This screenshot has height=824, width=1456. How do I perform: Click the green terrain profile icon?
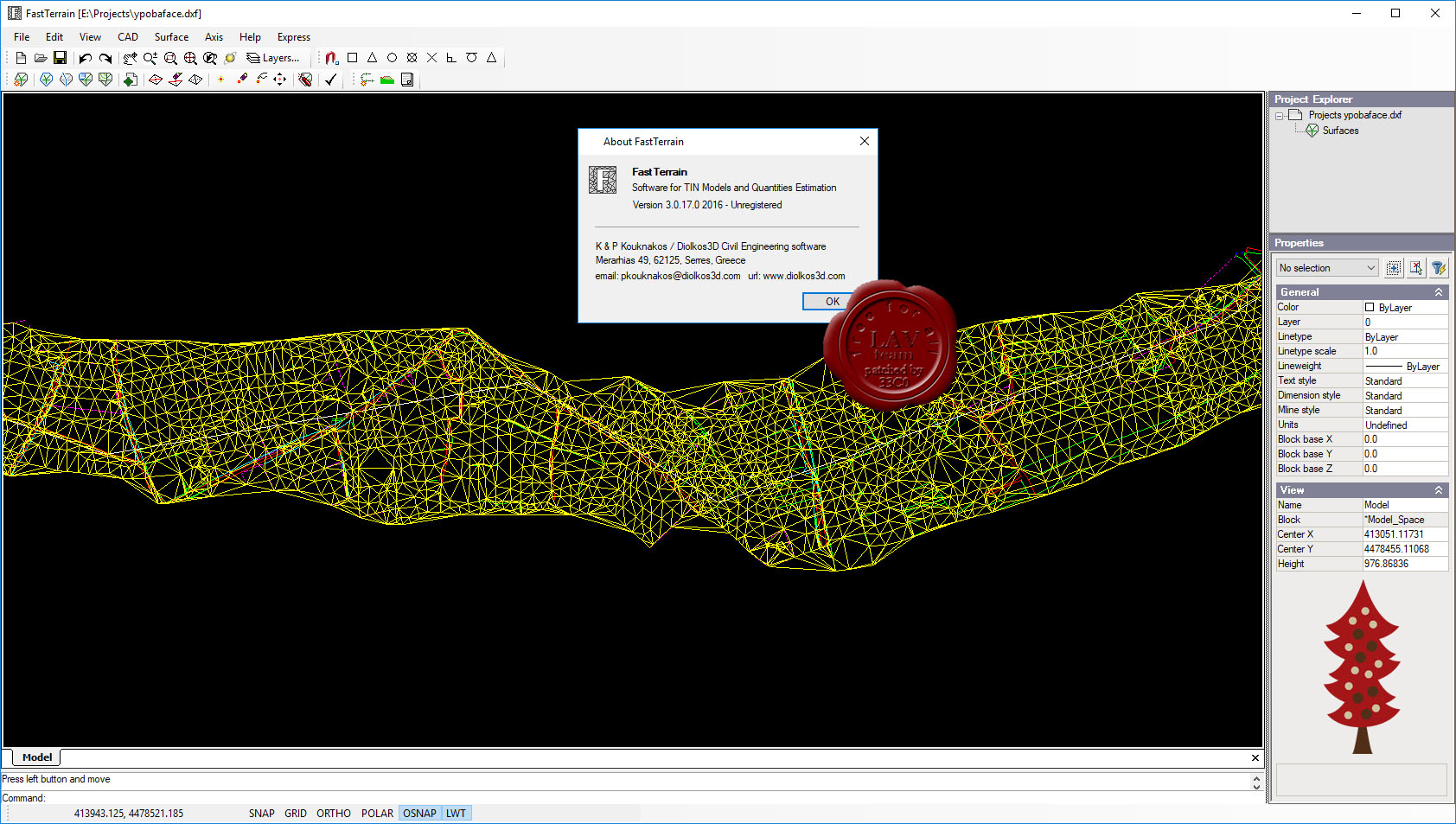click(x=387, y=80)
